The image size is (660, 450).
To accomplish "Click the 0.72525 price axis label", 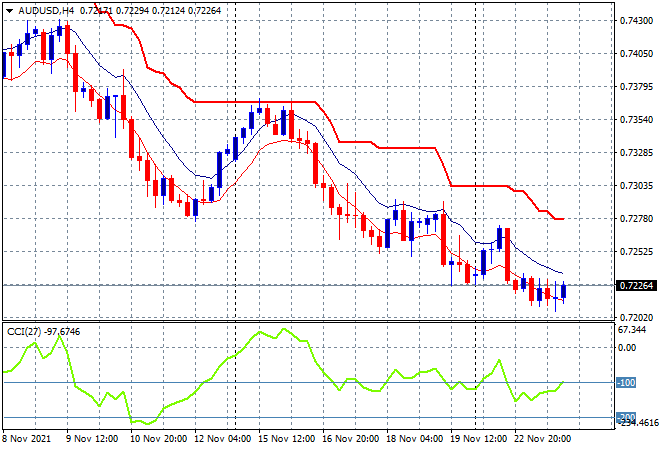I will (x=636, y=252).
